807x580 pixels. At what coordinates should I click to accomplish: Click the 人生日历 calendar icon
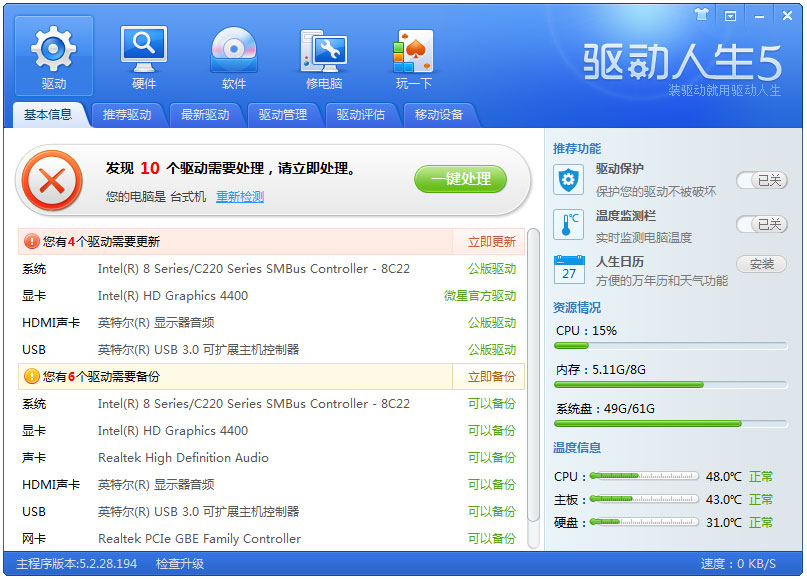pos(569,270)
